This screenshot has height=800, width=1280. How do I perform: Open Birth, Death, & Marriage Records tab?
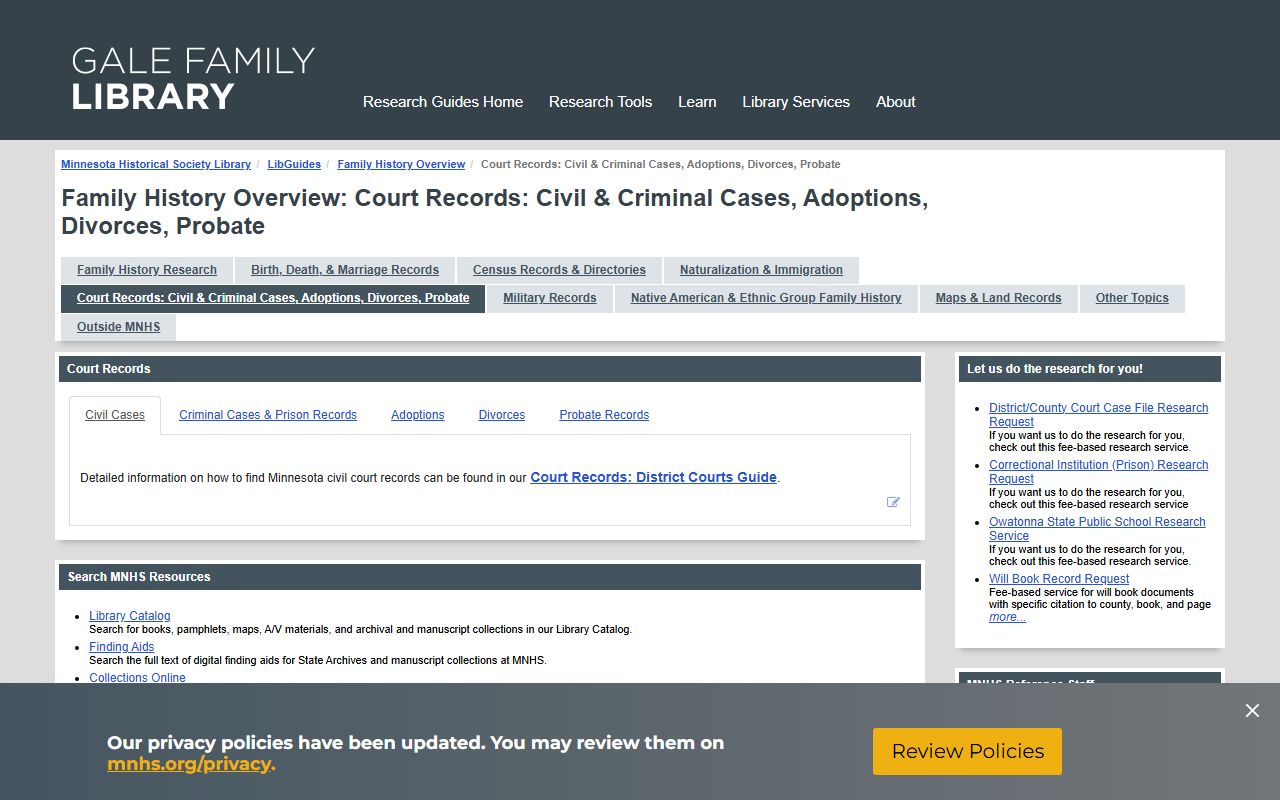(x=345, y=270)
